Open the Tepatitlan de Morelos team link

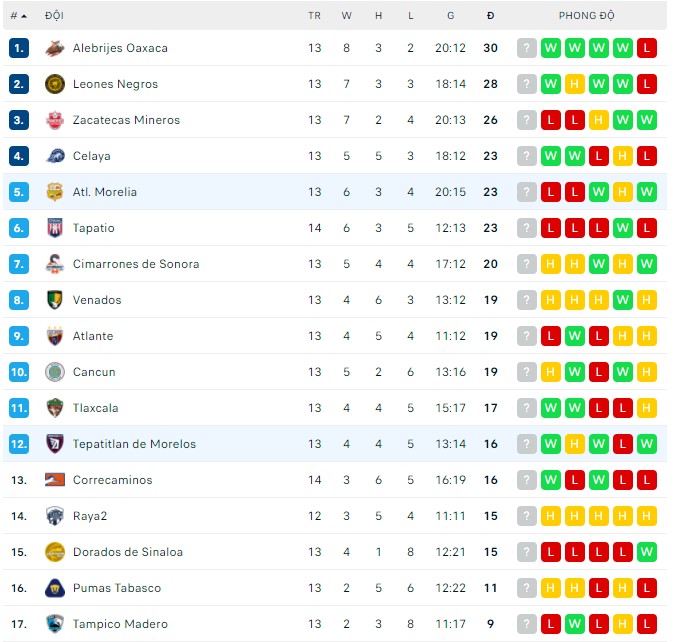click(x=134, y=444)
